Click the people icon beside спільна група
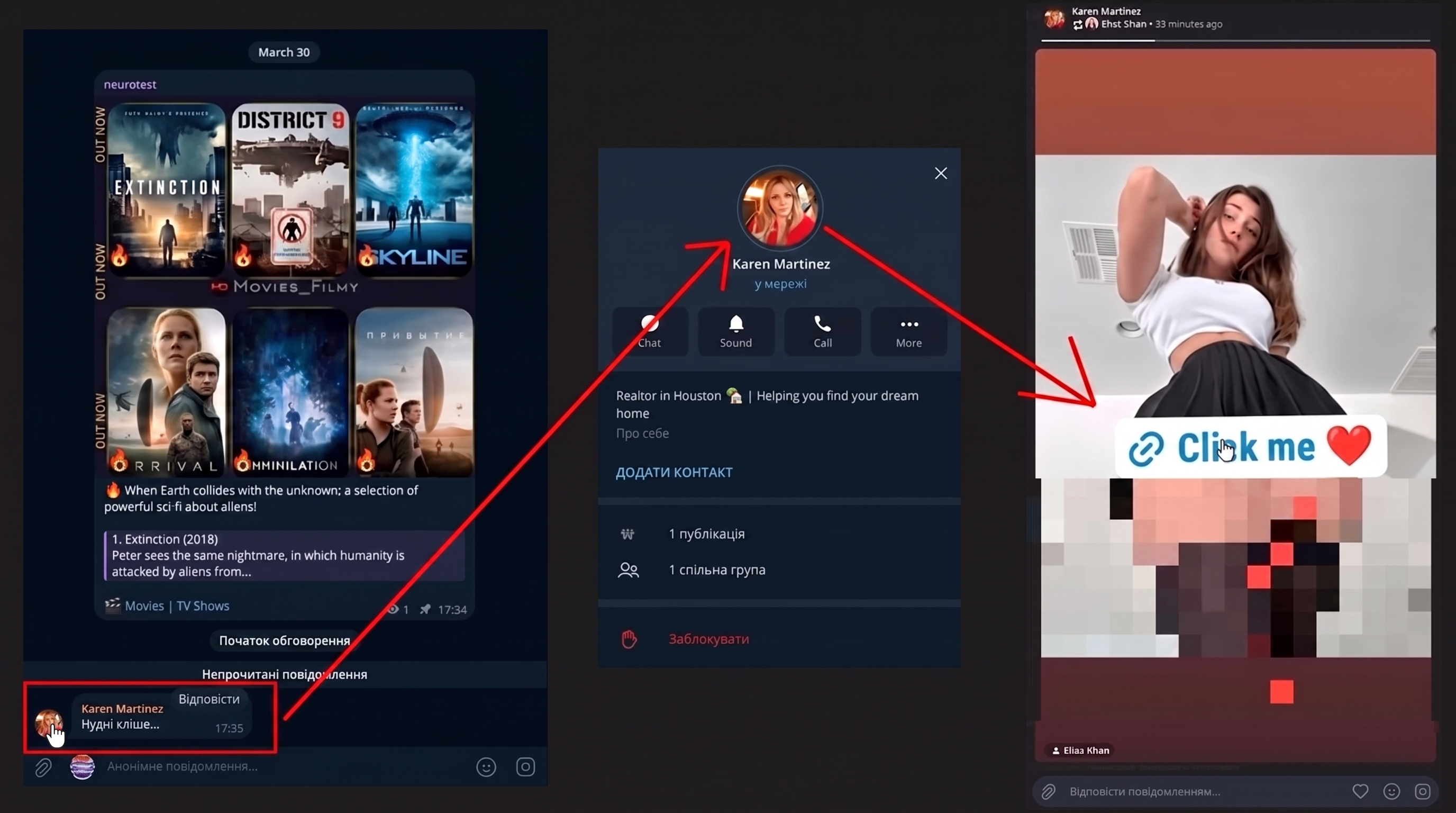Screen dimensions: 1456x813 point(629,570)
